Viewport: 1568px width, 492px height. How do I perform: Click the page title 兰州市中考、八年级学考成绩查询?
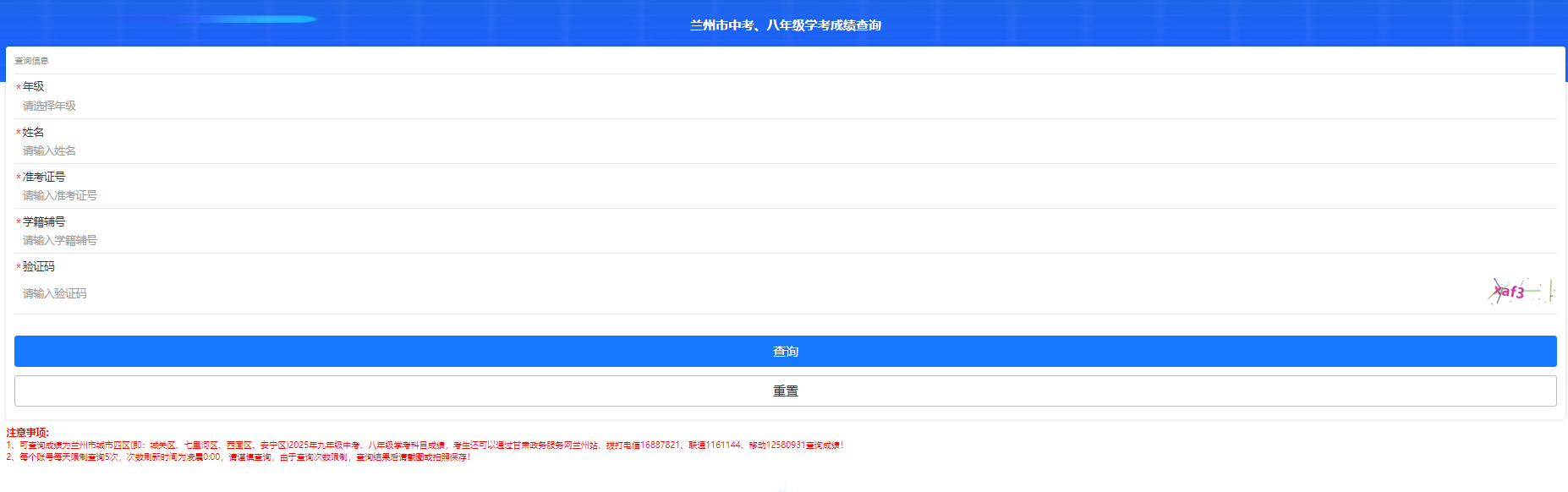[x=785, y=25]
